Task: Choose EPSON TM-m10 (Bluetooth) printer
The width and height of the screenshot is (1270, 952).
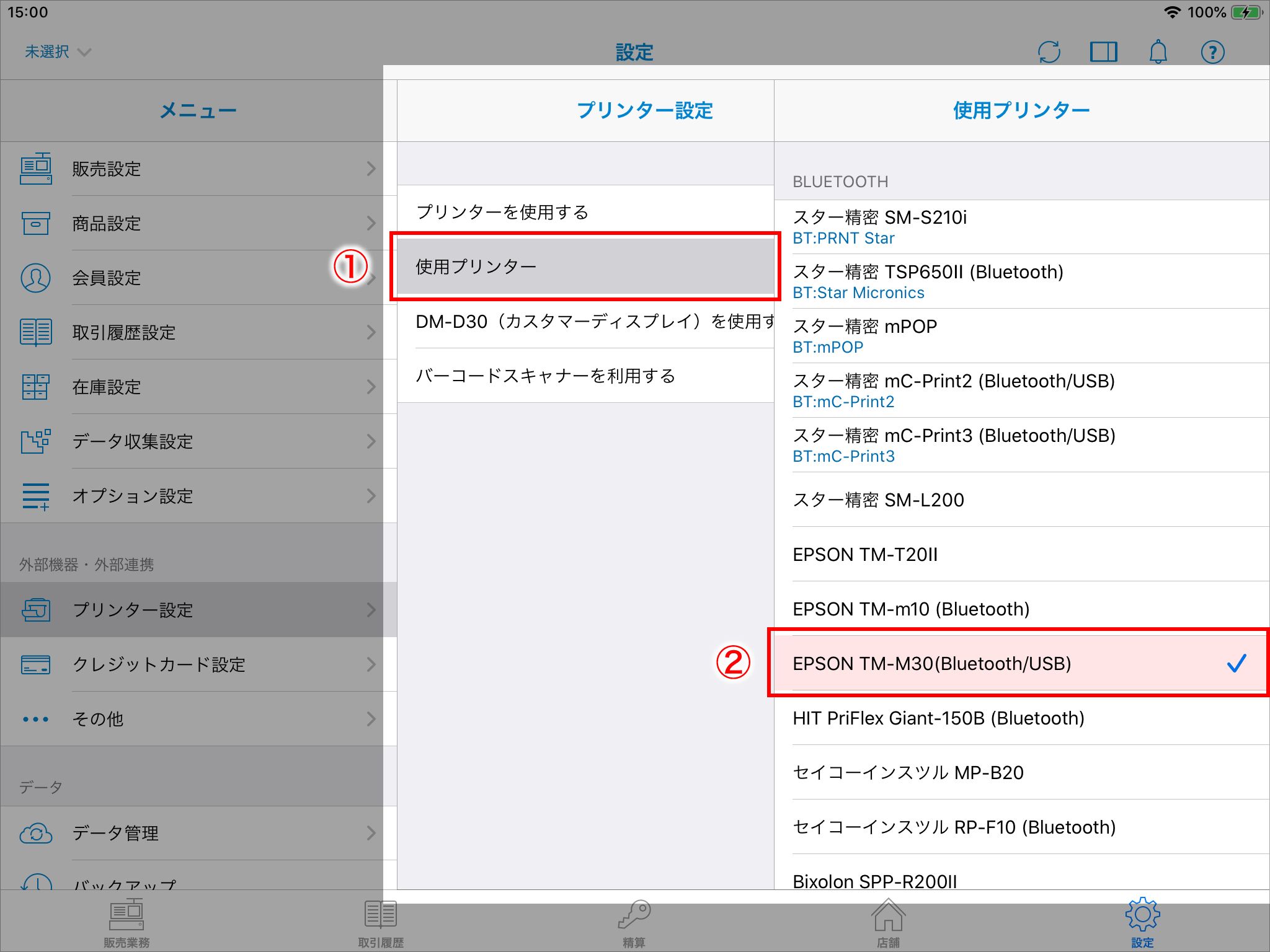Action: pos(1022,609)
